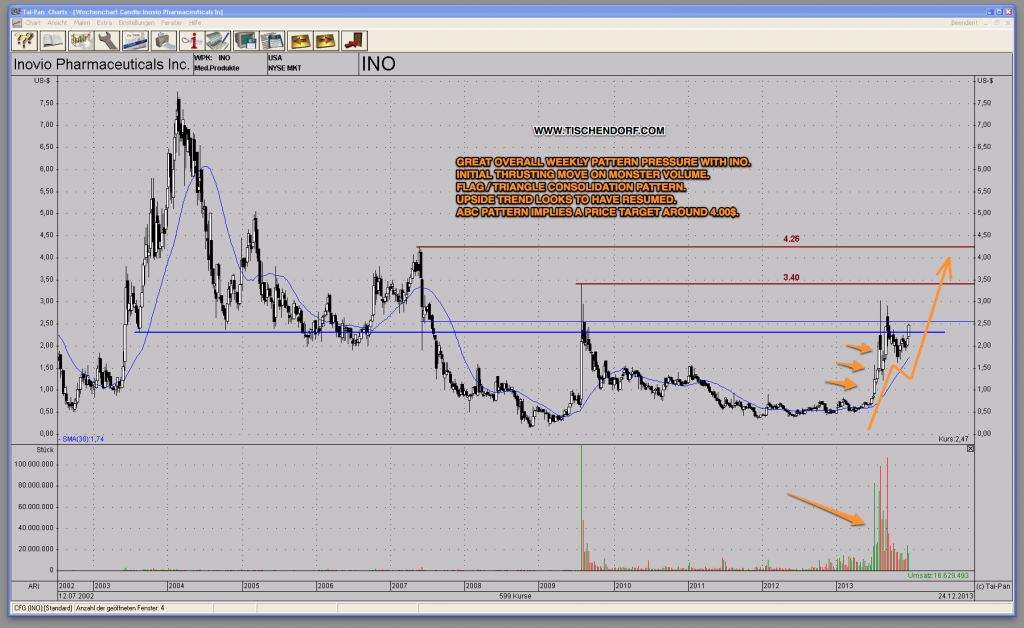Click the newspaper news icon

click(137, 40)
